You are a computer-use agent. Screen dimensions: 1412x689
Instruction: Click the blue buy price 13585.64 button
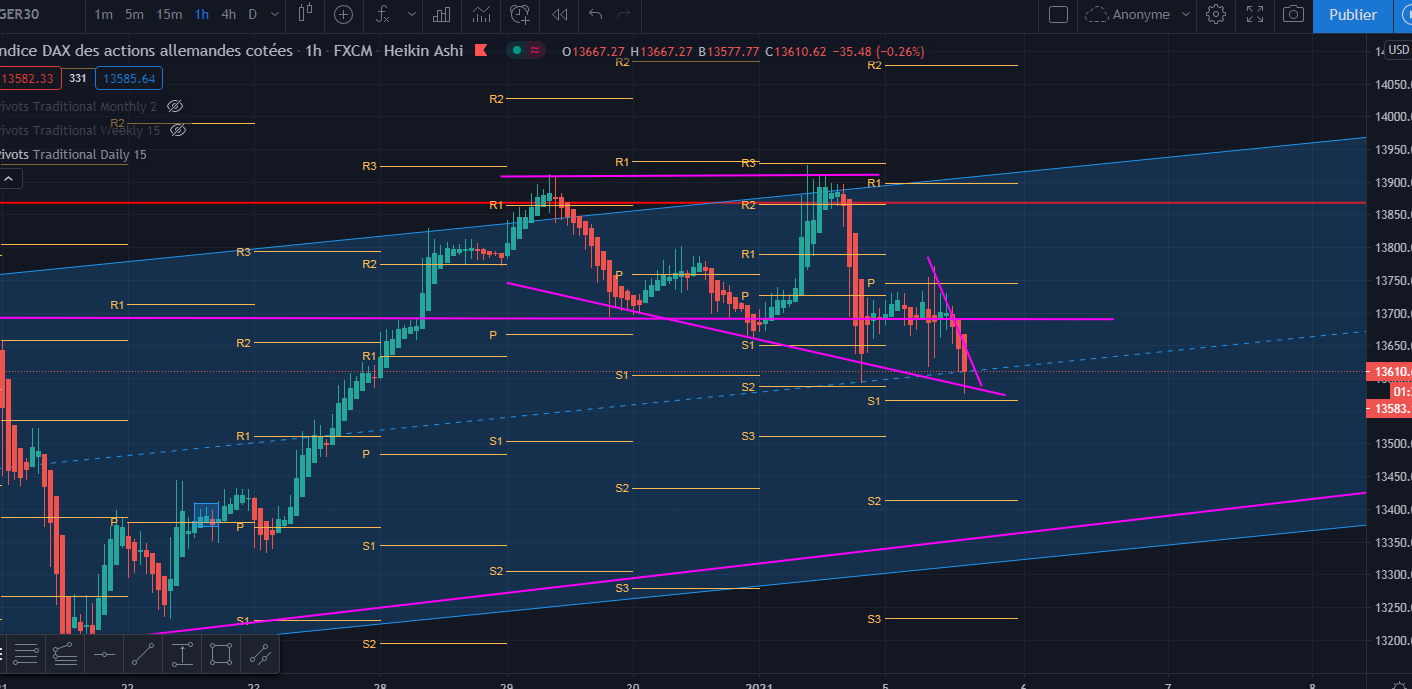(129, 78)
